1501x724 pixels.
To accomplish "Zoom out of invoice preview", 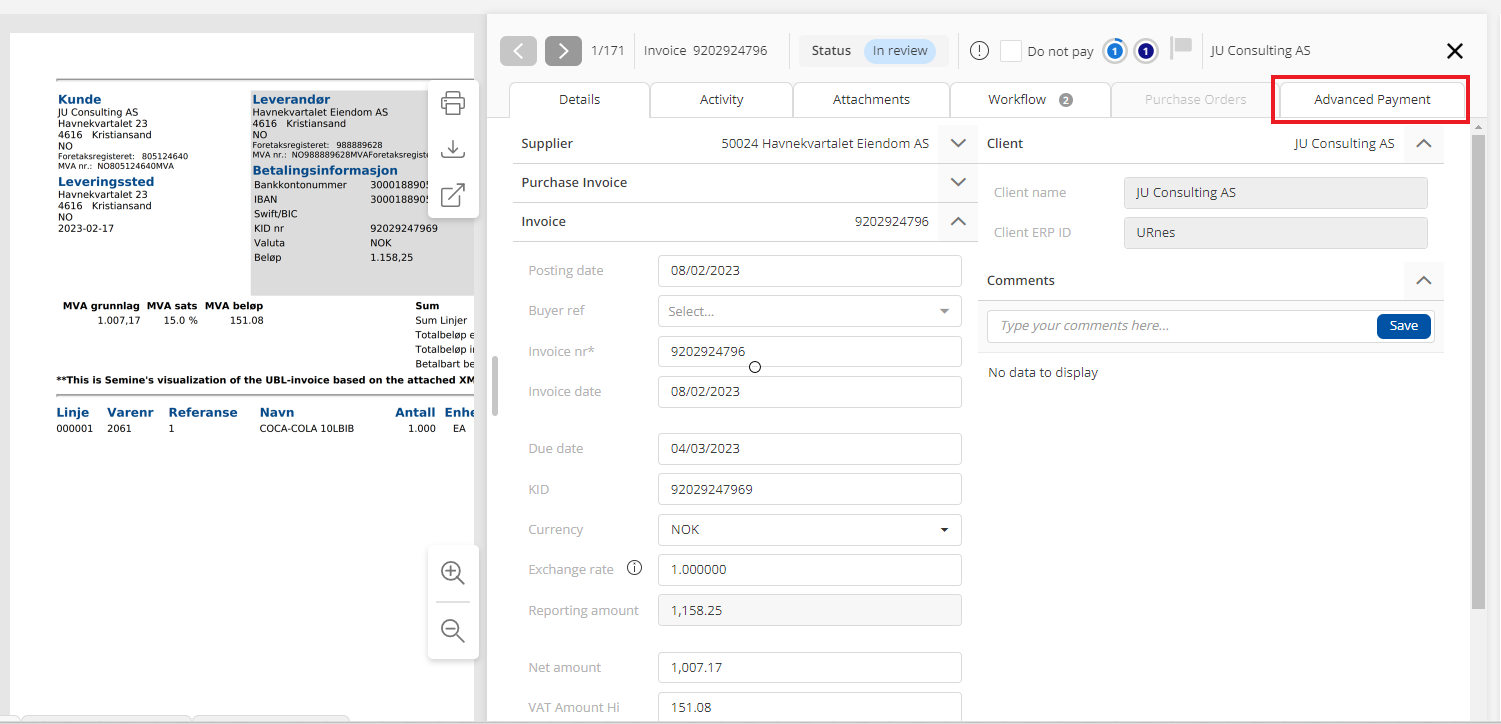I will coord(453,631).
